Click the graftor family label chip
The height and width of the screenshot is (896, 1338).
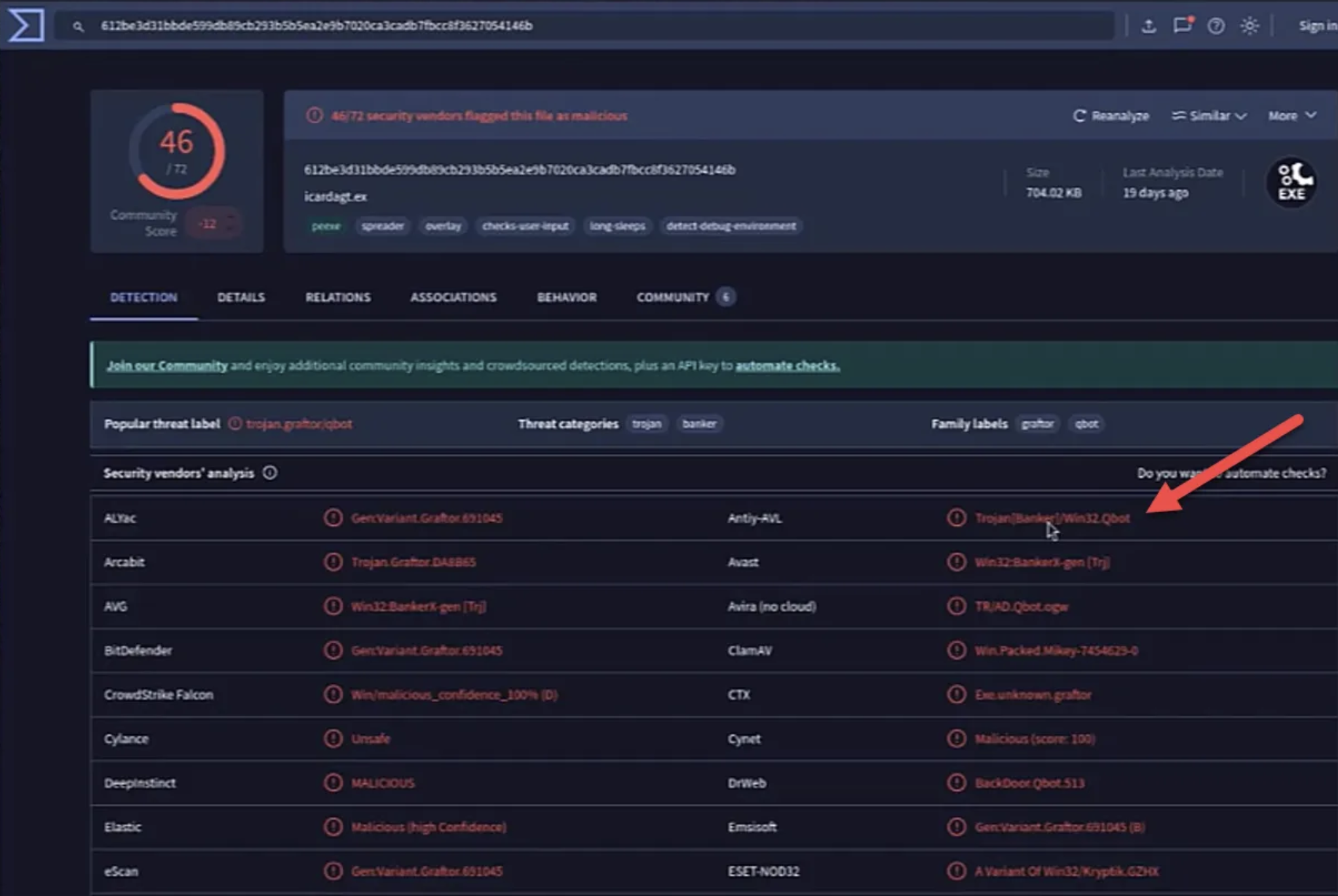(x=1038, y=424)
